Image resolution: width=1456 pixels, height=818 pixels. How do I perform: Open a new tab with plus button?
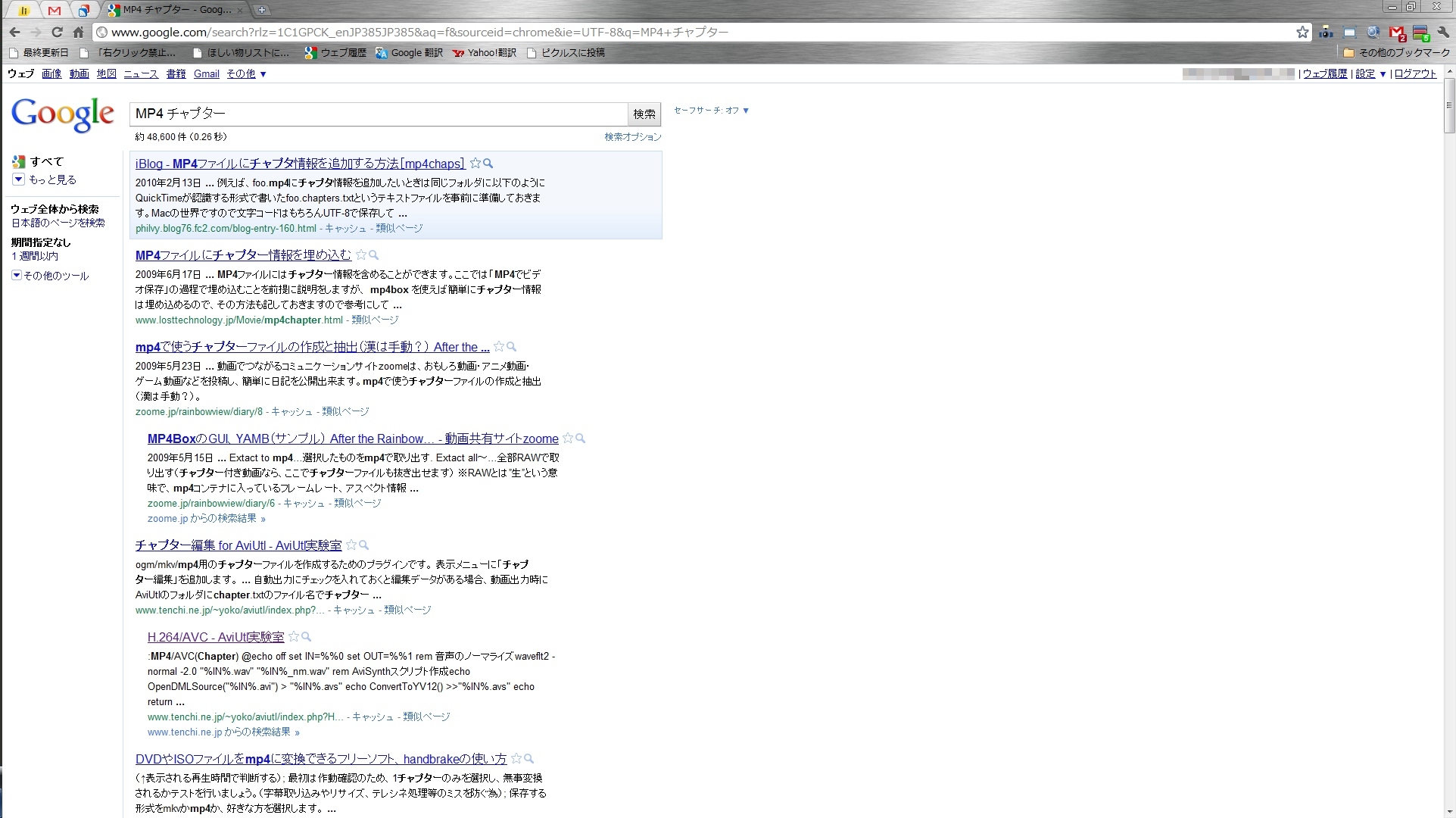pyautogui.click(x=261, y=10)
